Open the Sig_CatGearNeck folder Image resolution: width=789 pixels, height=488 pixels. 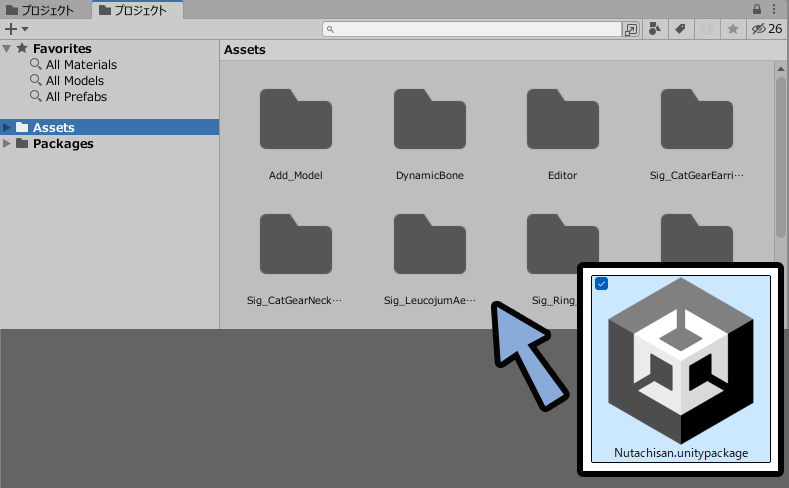pyautogui.click(x=296, y=244)
